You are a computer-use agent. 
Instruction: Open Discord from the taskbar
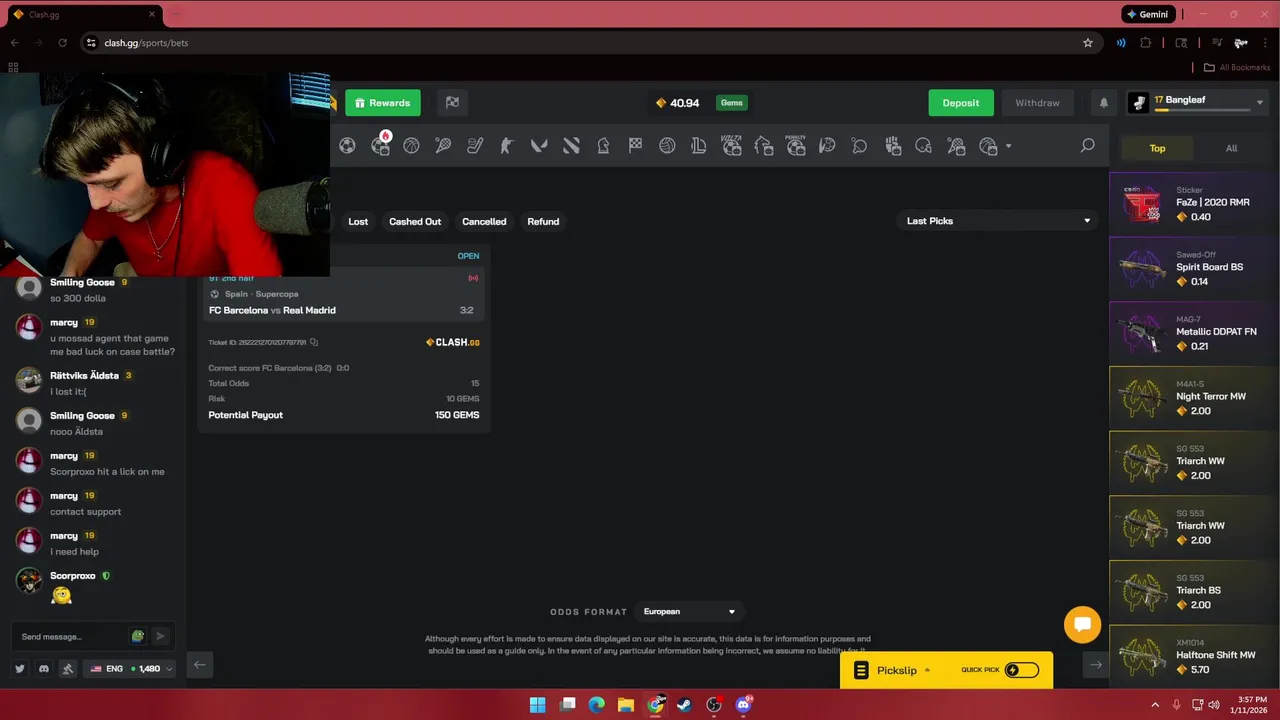(743, 705)
